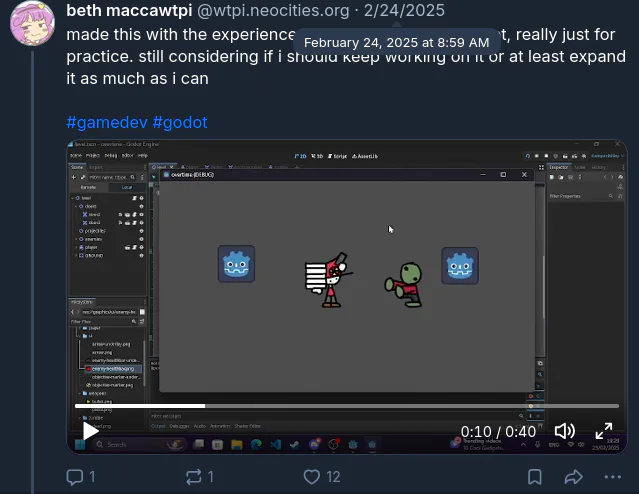Open the Debug menu in Godot
The height and width of the screenshot is (494, 639).
(110, 156)
